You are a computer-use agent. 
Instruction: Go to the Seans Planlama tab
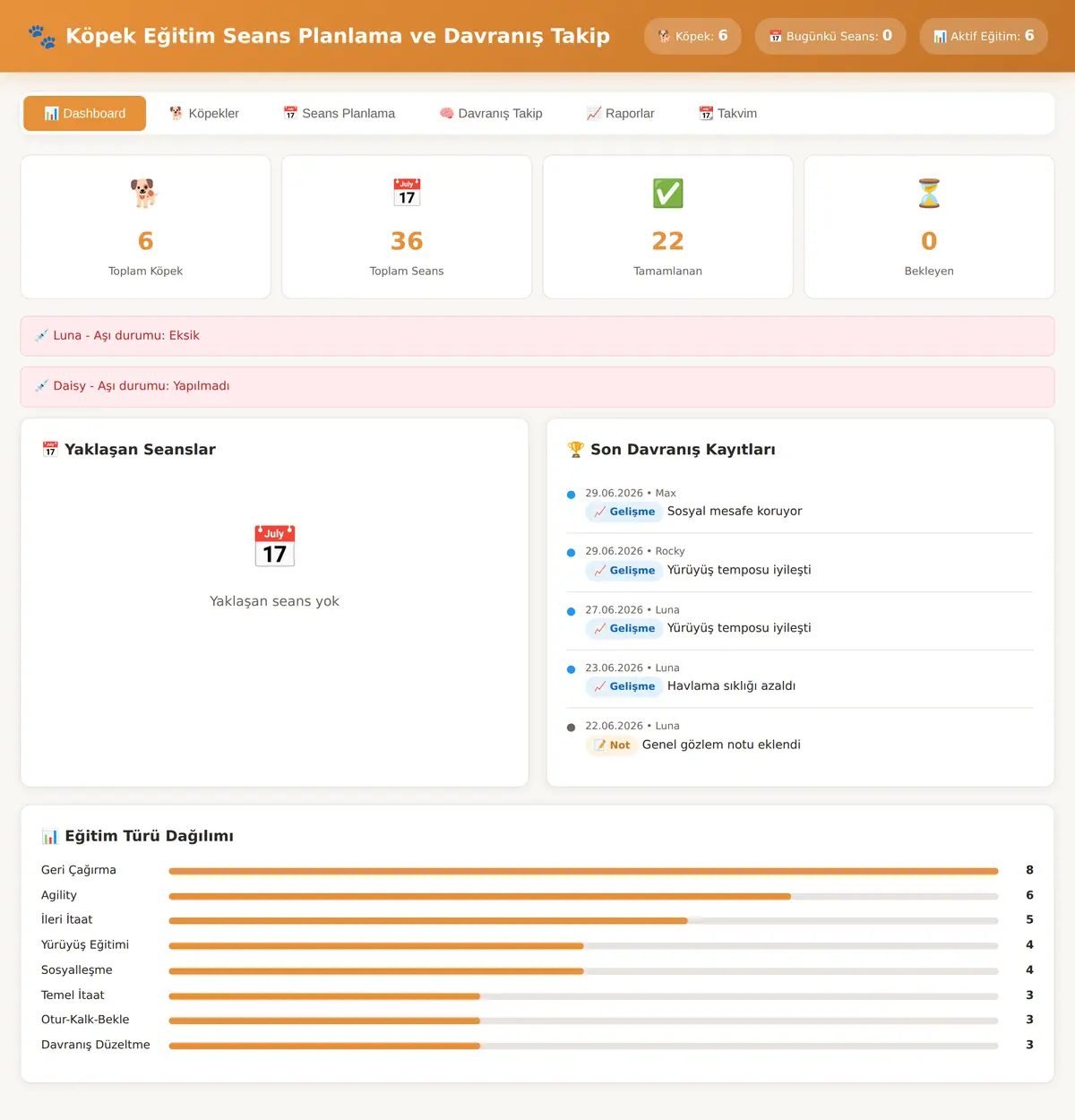(340, 114)
